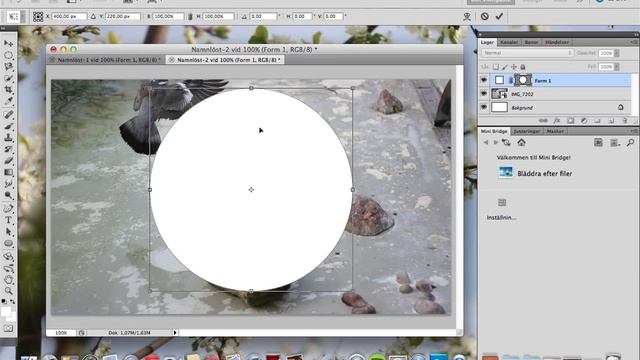Switch to warp mode icon

[x=467, y=16]
